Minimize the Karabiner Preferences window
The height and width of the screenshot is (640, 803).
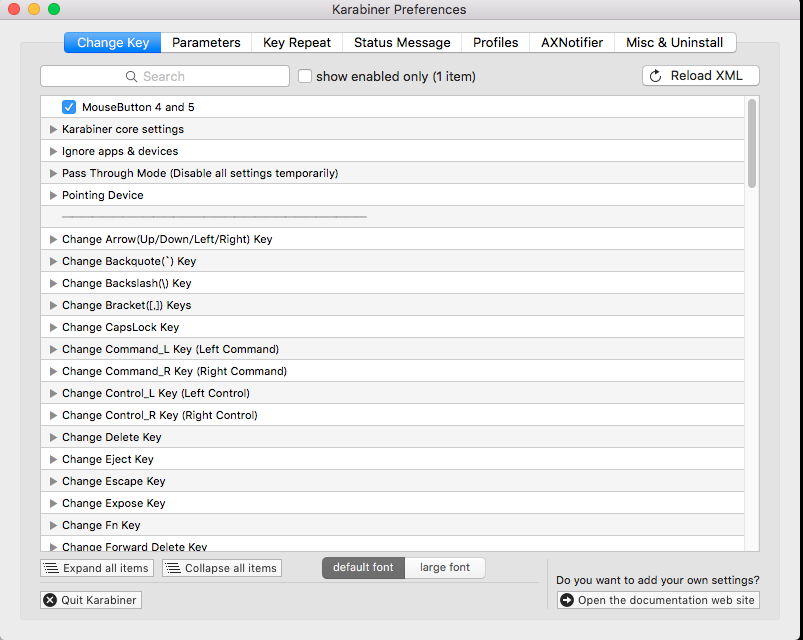(34, 9)
